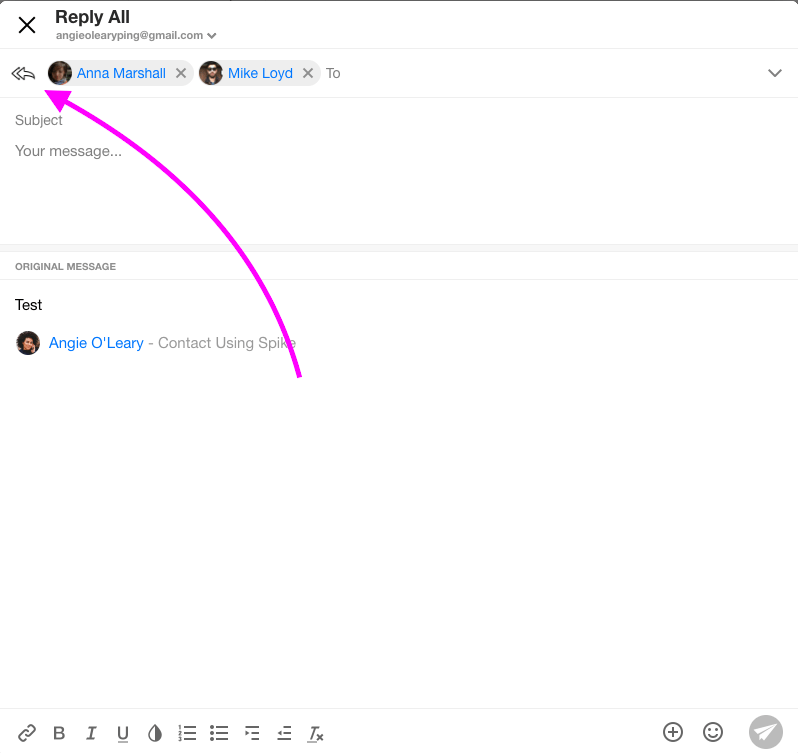The width and height of the screenshot is (798, 753).
Task: Close the Reply All compose window
Action: tap(26, 24)
